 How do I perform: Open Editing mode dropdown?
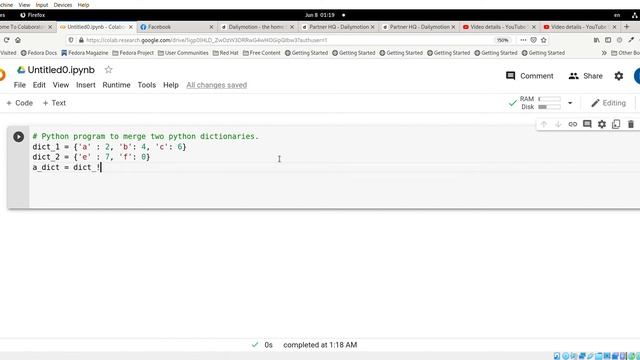point(608,103)
